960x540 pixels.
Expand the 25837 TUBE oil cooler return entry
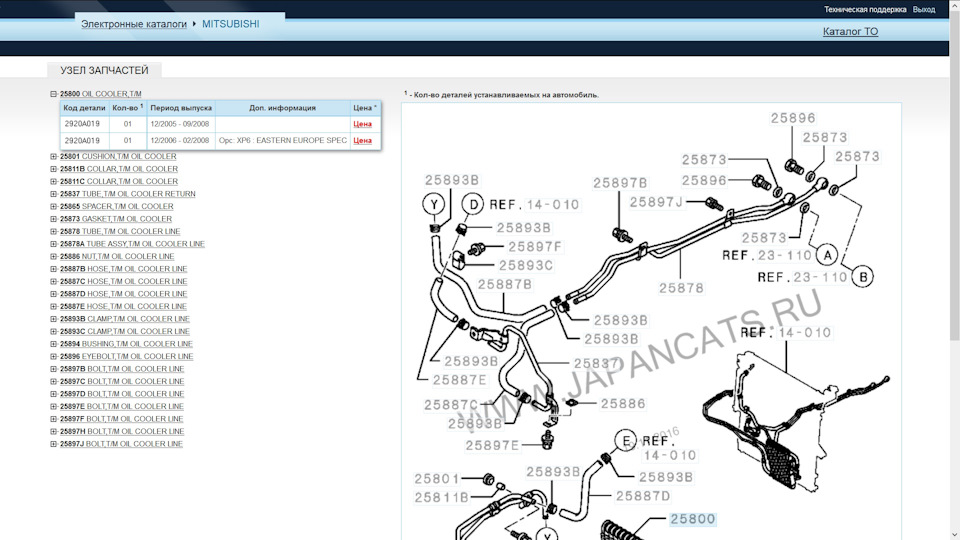53,194
